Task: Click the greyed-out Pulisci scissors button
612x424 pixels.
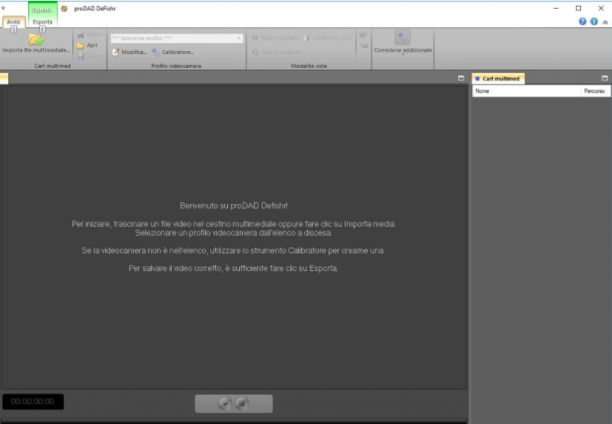Action: point(89,35)
